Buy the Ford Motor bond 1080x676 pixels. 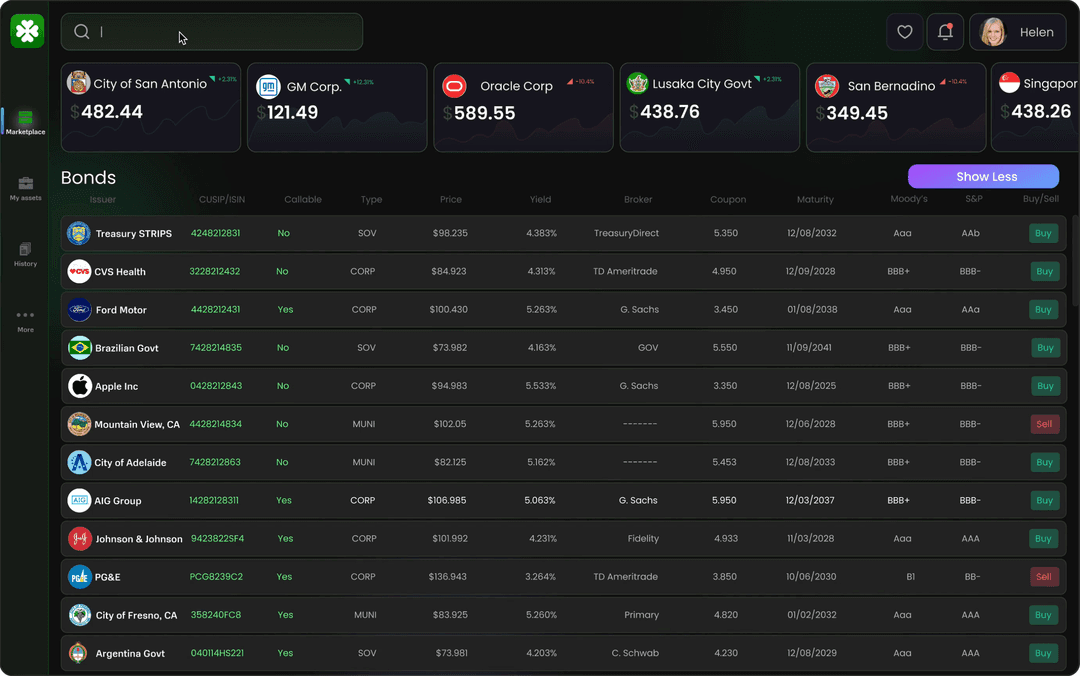1043,309
